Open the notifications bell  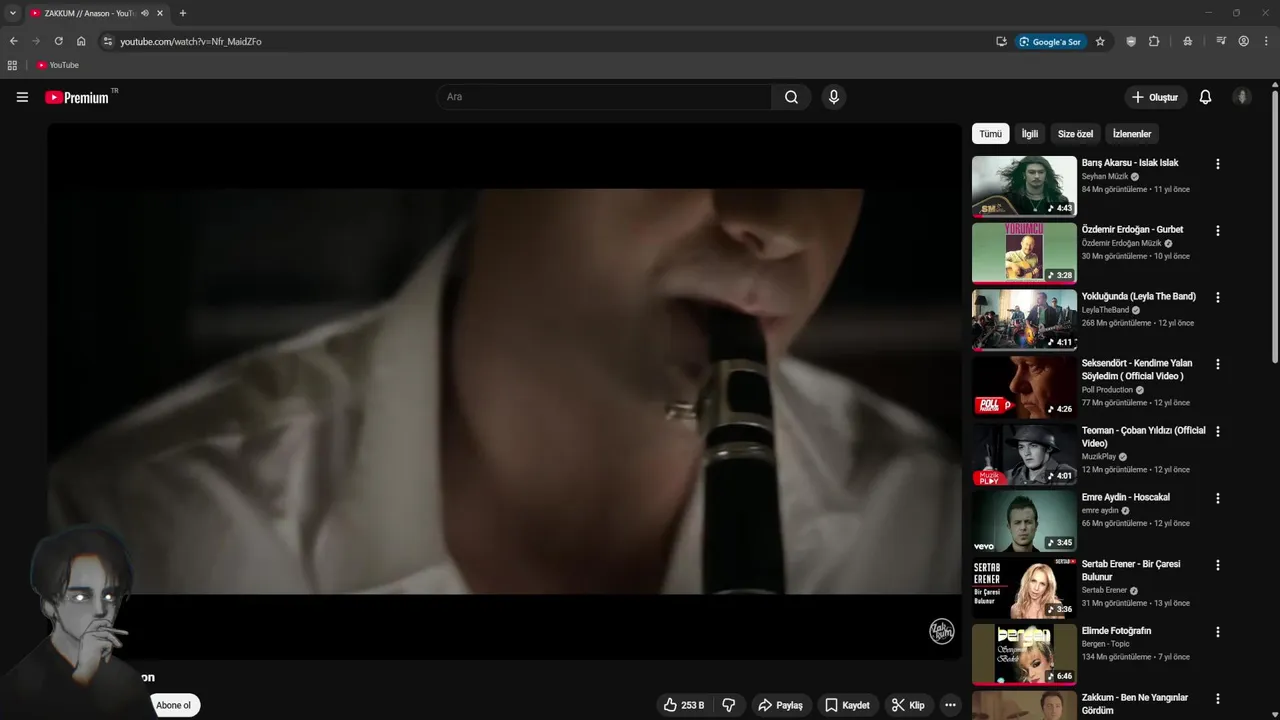(x=1205, y=97)
